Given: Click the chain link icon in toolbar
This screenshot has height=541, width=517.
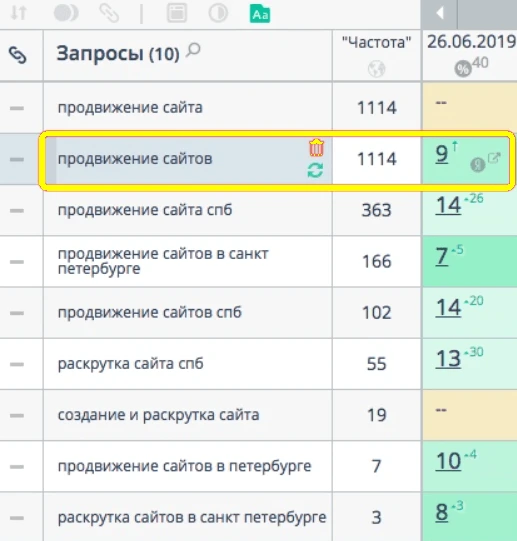Looking at the screenshot, I should click(109, 13).
